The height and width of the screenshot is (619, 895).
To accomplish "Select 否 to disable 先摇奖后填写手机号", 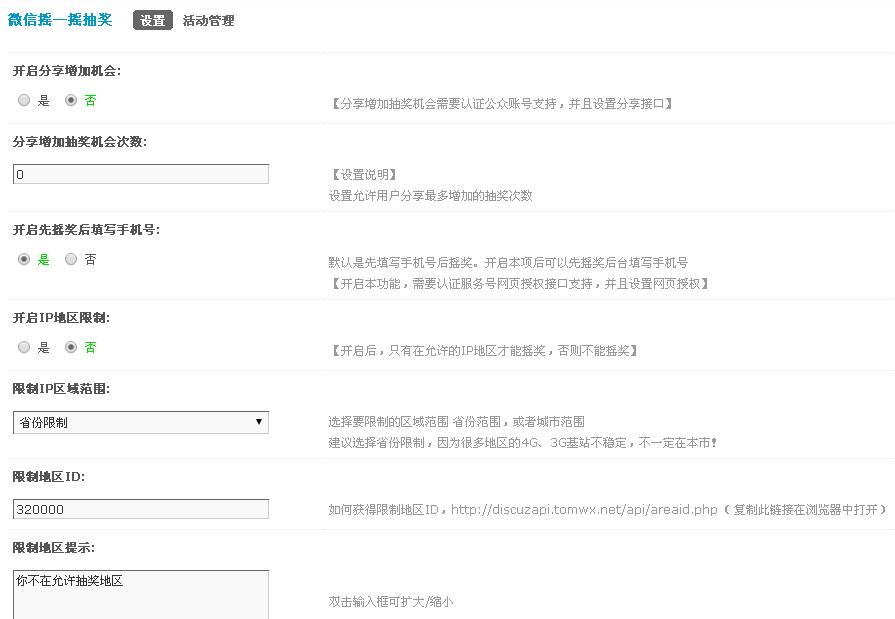I will click(x=70, y=259).
